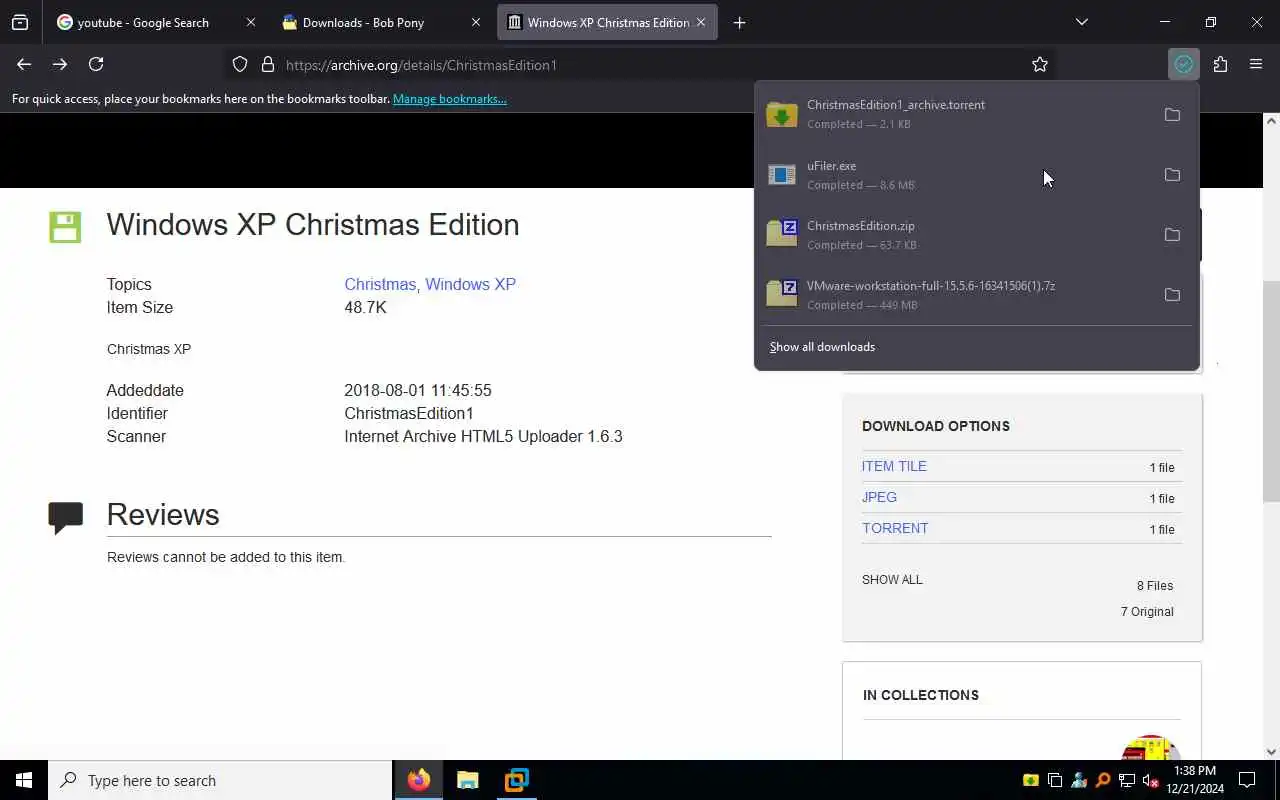1280x800 pixels.
Task: Show VMware-workstation-full 7z file in folder
Action: click(x=1172, y=294)
